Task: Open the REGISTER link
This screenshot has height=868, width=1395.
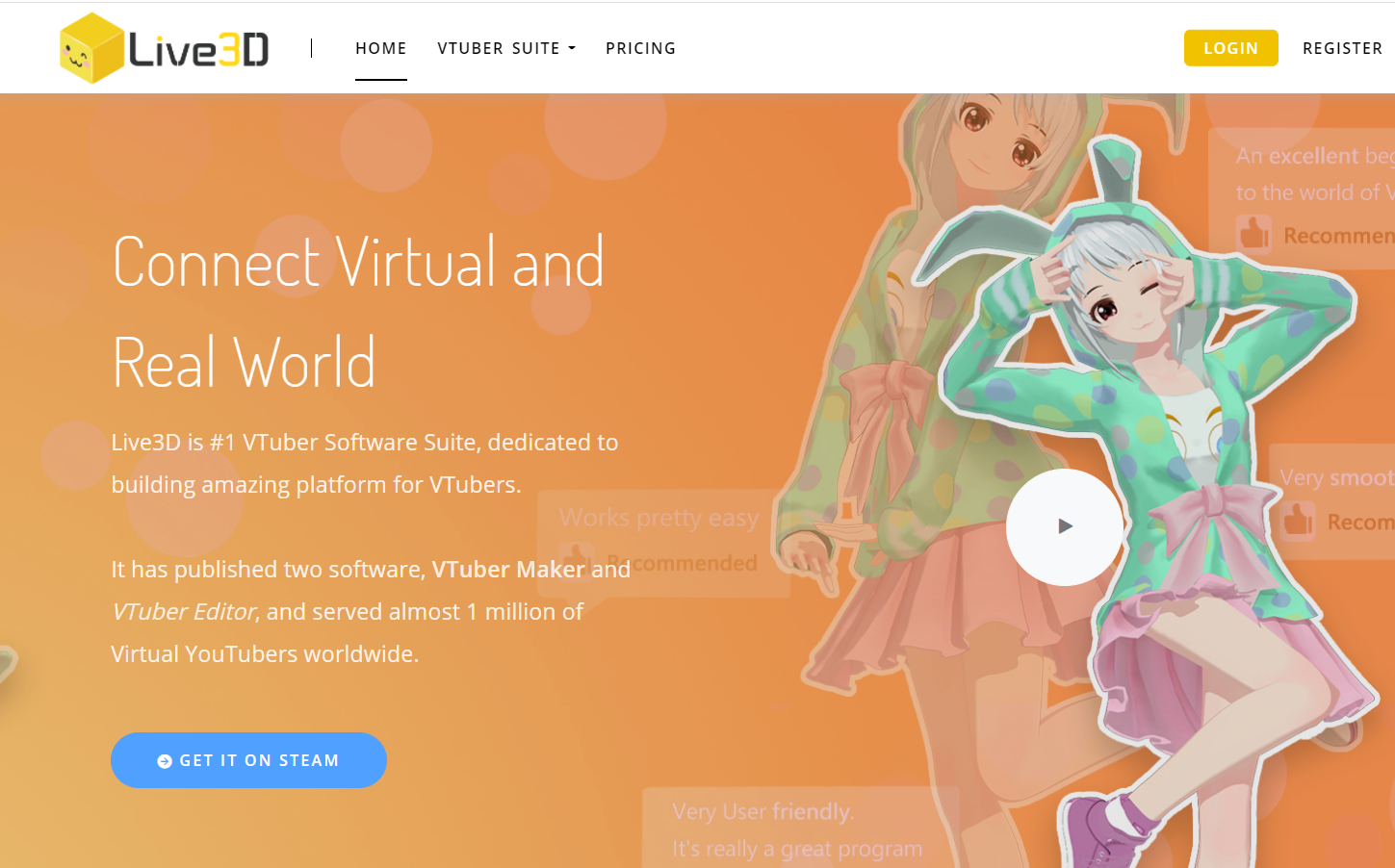Action: coord(1342,47)
